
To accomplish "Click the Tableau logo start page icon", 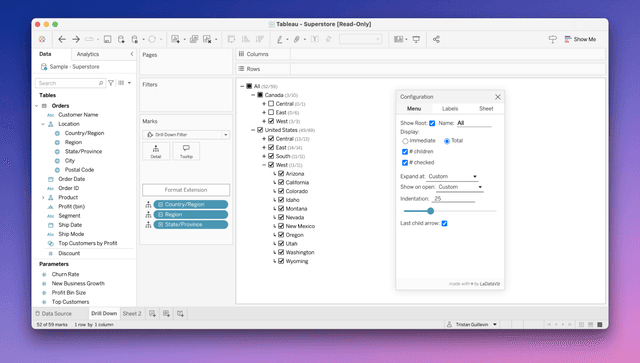I will 42,39.
